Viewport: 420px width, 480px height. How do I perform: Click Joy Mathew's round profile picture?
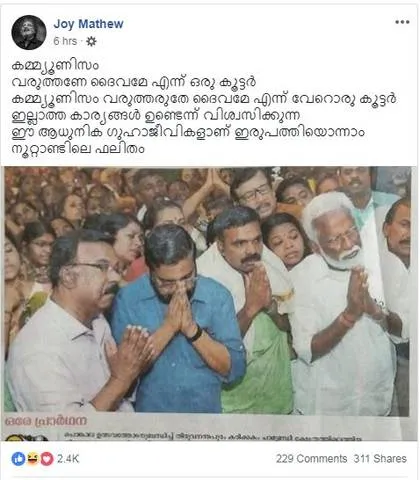pos(29,32)
